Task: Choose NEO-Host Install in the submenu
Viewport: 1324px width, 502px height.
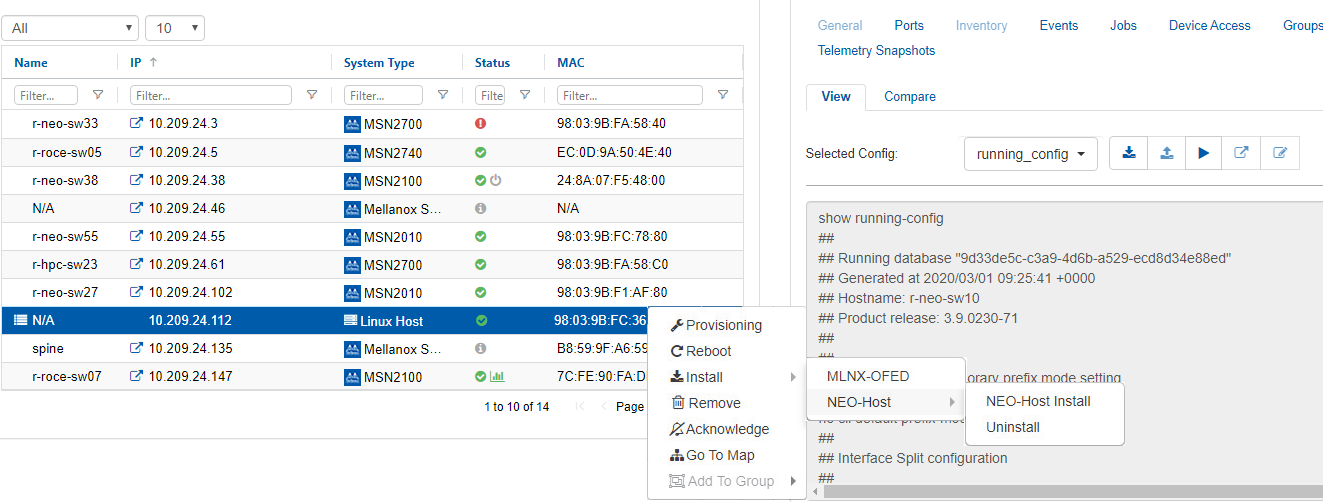Action: (x=1038, y=401)
